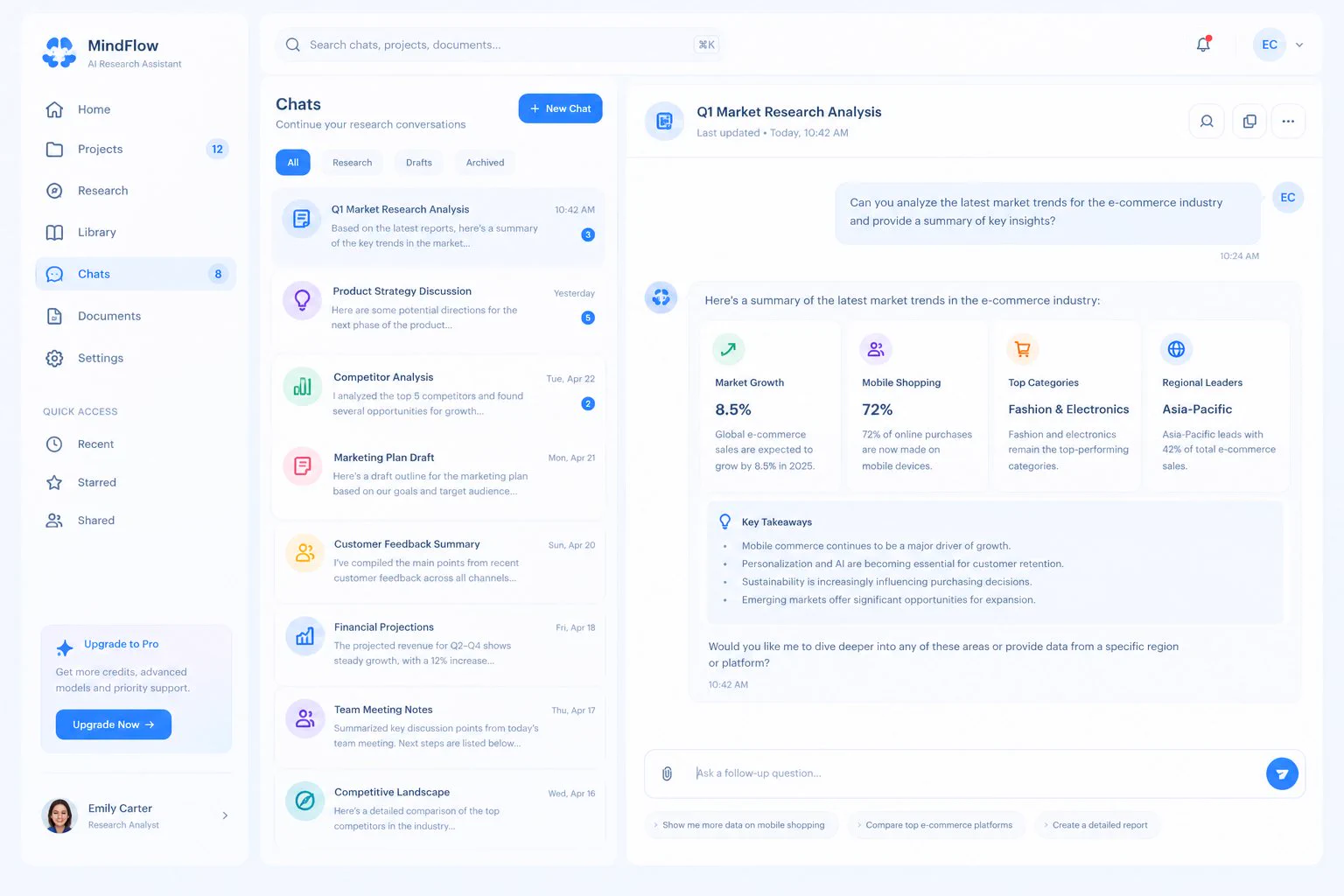Choose 'Create a detailed report' suggestion
The height and width of the screenshot is (896, 1344).
pos(1096,825)
